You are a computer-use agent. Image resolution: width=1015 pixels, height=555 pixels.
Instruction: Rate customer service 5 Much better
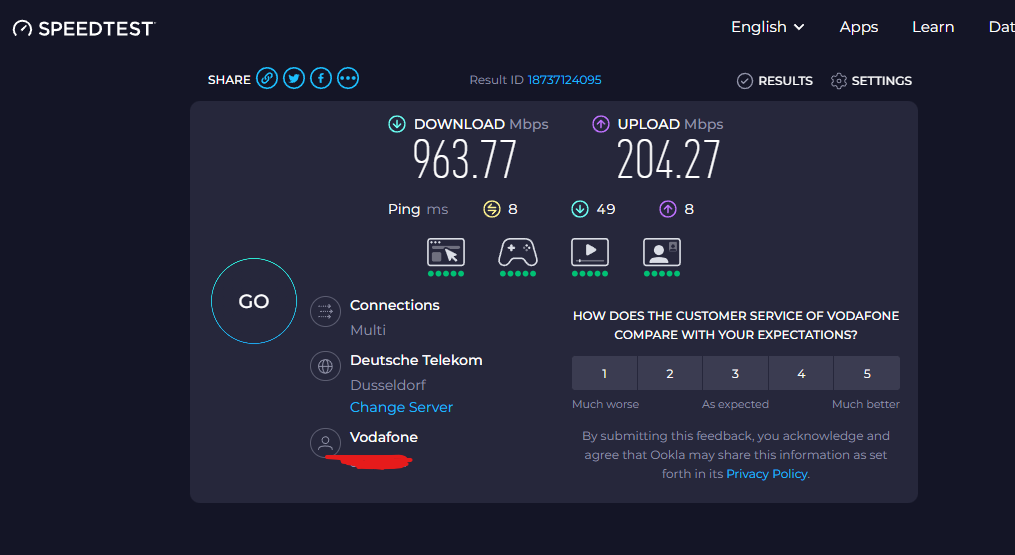[867, 374]
